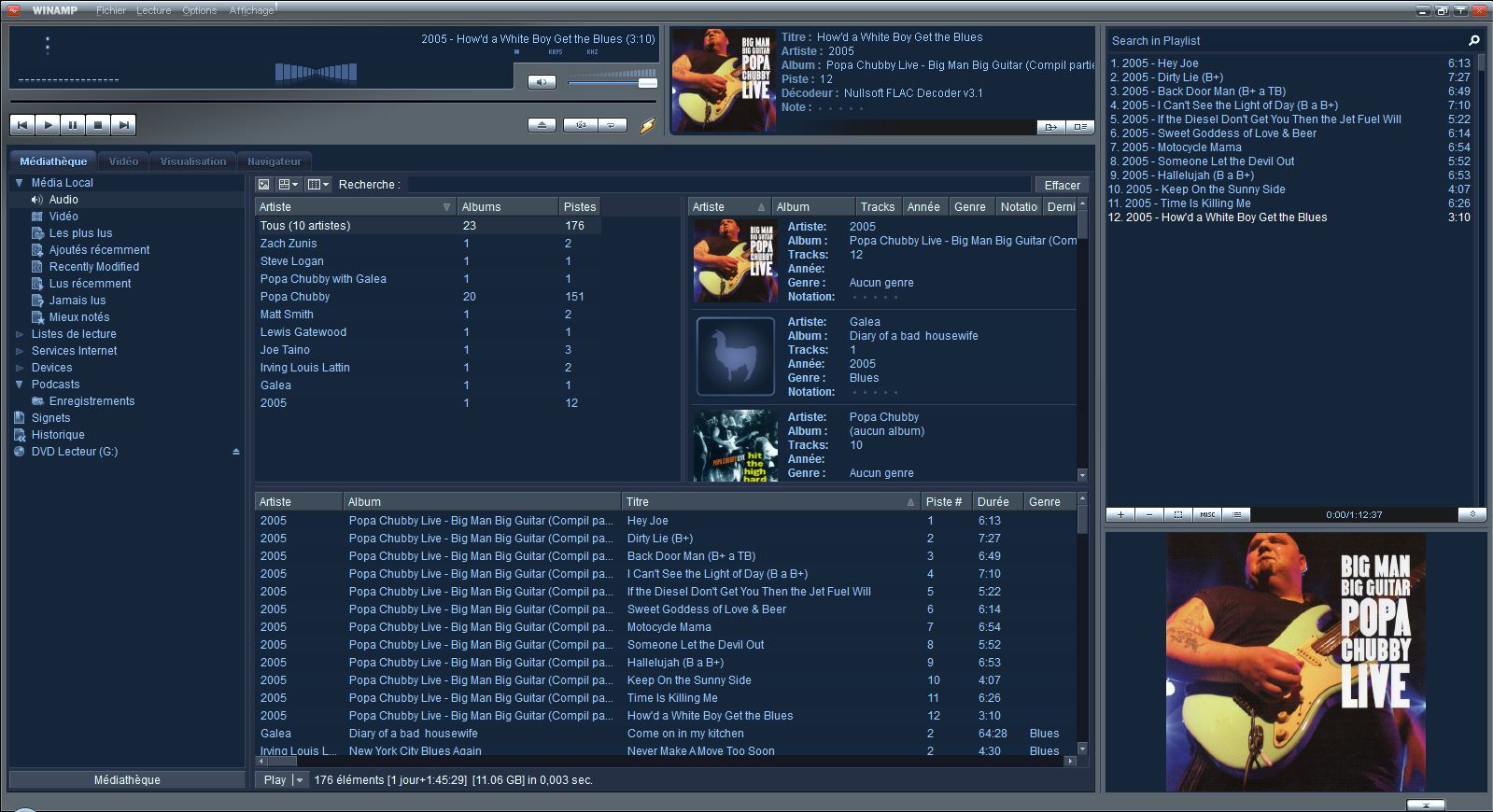Click the Recherche search field
Image resolution: width=1493 pixels, height=812 pixels.
click(719, 185)
